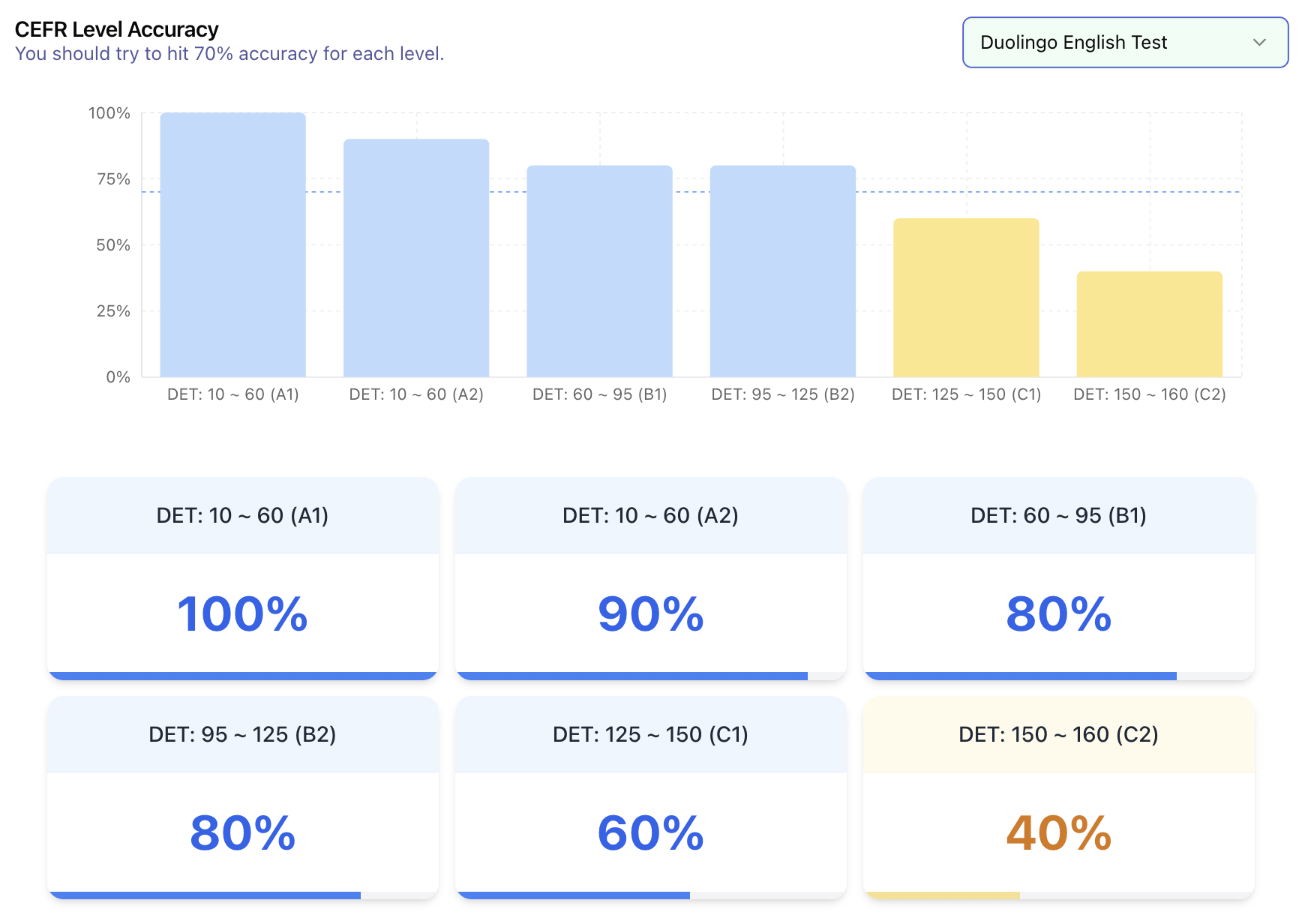Click the B1 80% card header

[x=1059, y=515]
